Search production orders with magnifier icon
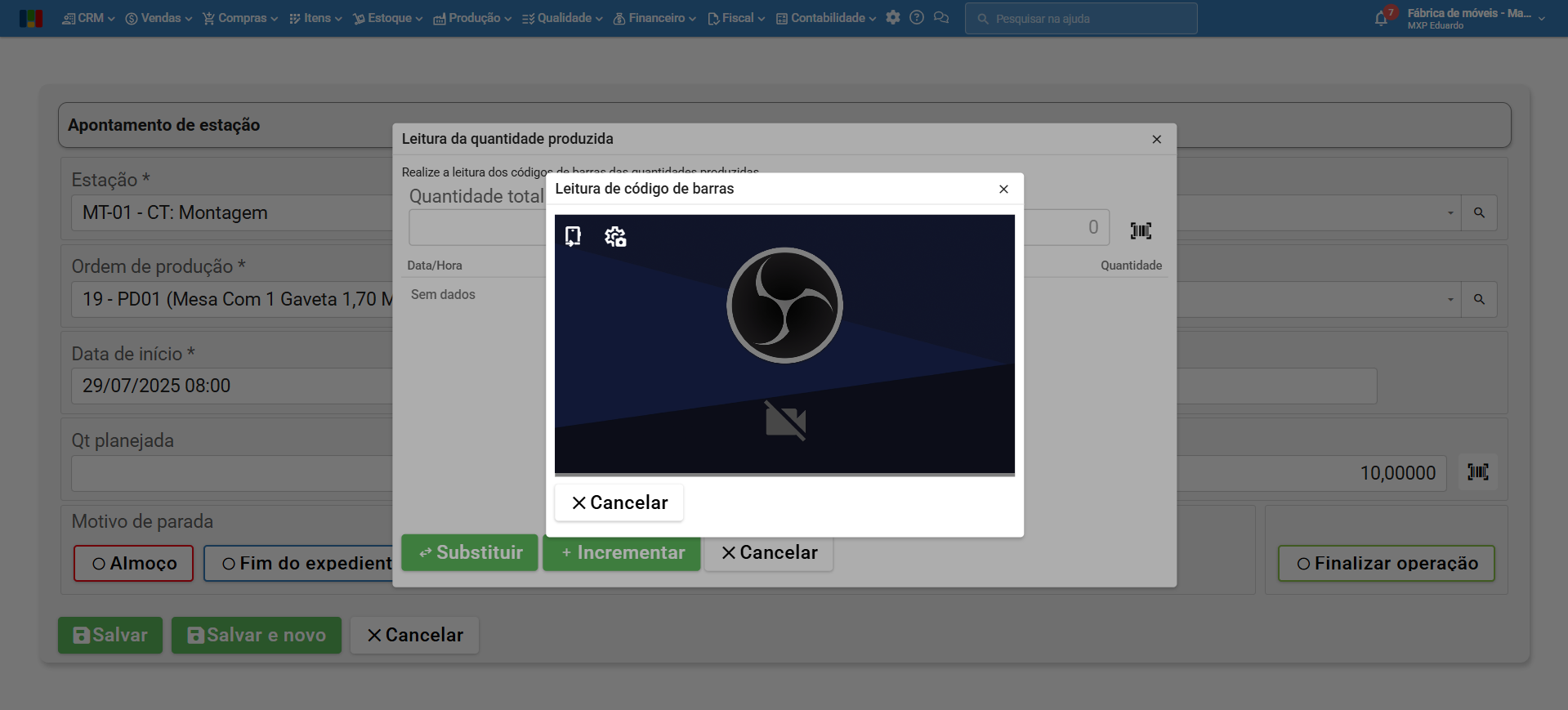The image size is (1568, 710). pos(1479,299)
